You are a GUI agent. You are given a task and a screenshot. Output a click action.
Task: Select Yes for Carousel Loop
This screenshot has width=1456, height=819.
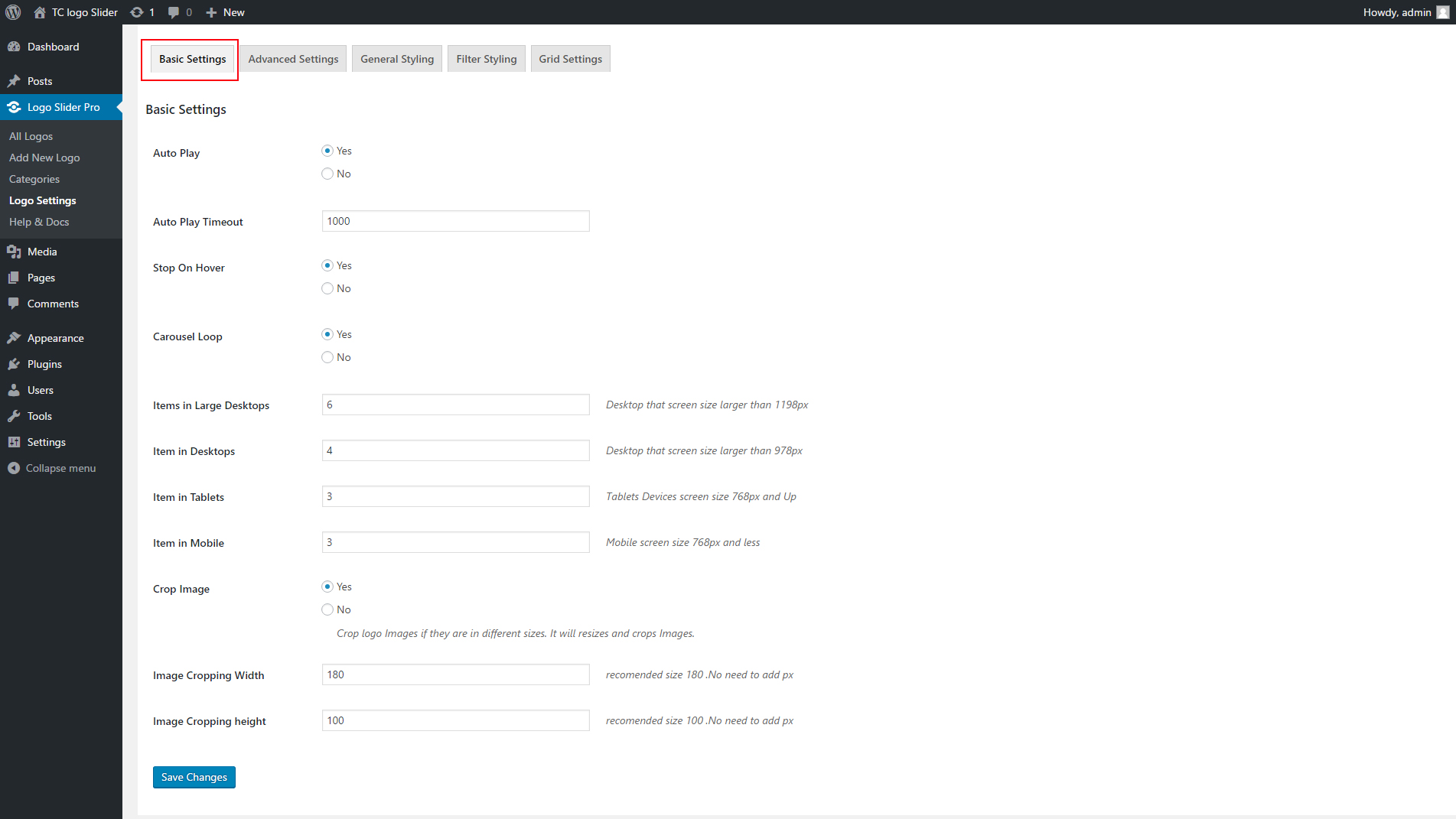(327, 334)
